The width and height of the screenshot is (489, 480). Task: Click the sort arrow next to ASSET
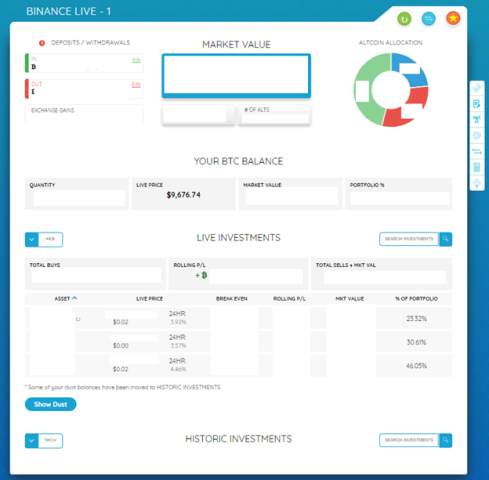[75, 298]
